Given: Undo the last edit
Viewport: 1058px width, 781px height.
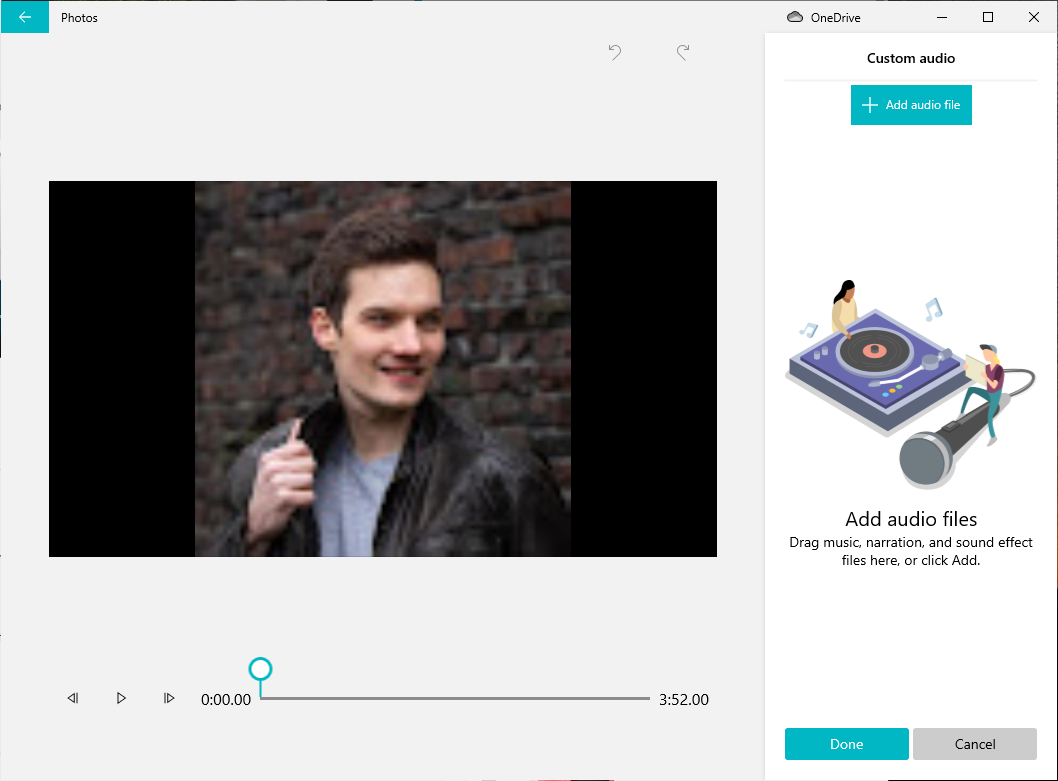Looking at the screenshot, I should click(x=615, y=52).
